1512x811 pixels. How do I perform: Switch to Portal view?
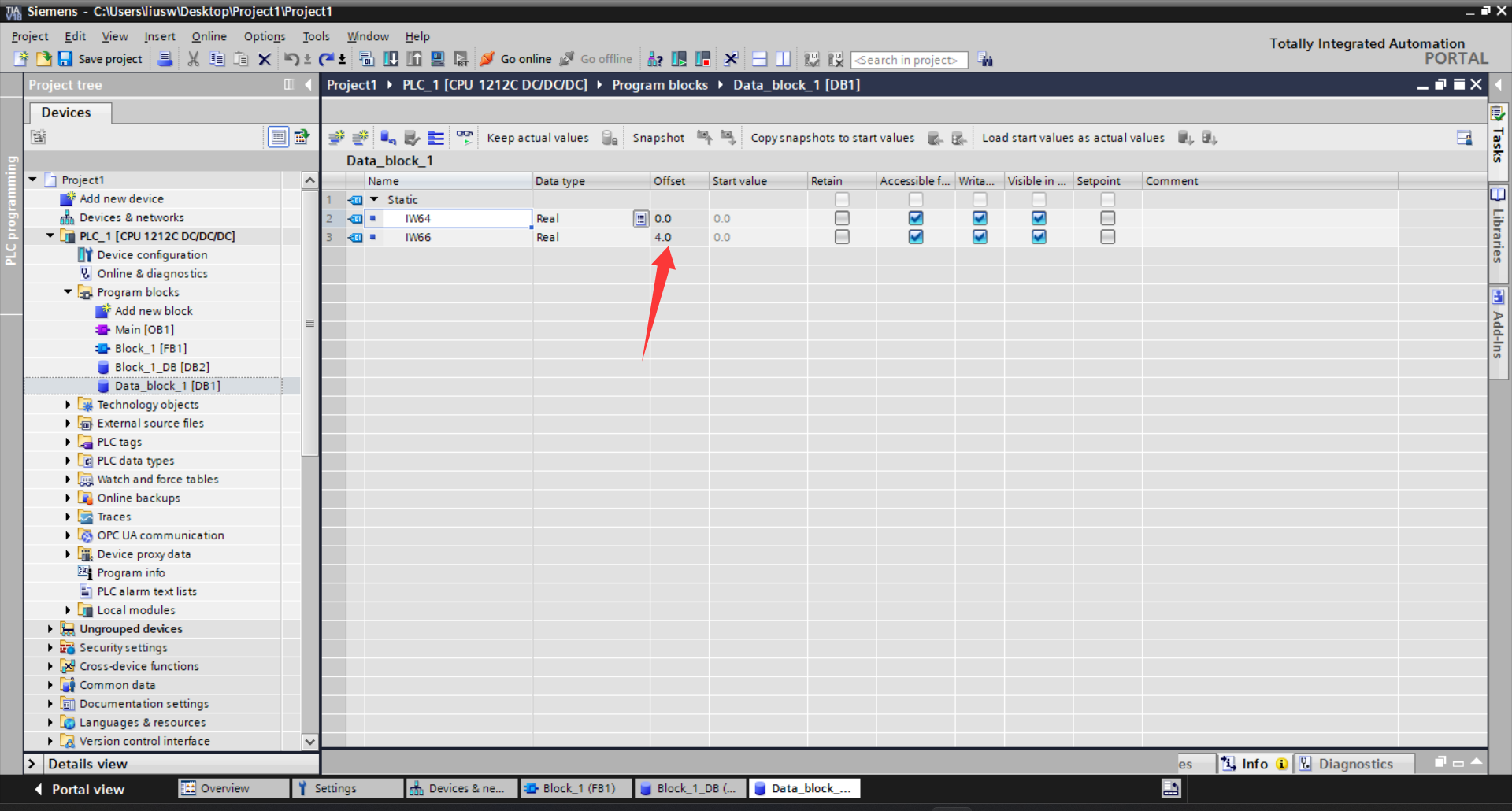(x=80, y=789)
